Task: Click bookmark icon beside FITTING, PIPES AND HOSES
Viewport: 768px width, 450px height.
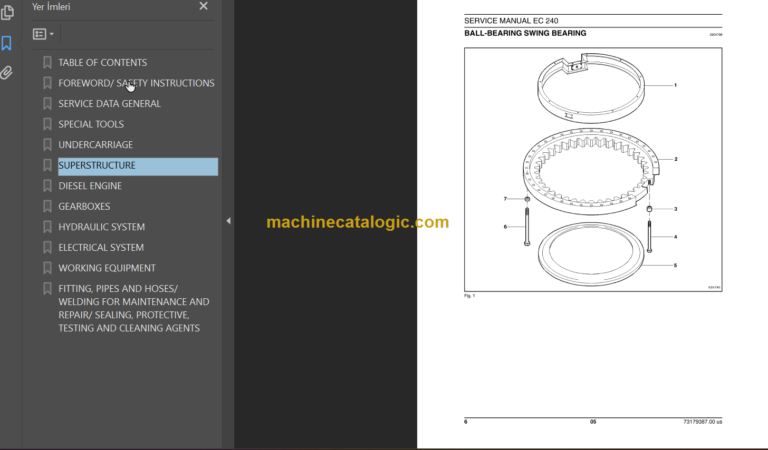Action: (x=48, y=289)
